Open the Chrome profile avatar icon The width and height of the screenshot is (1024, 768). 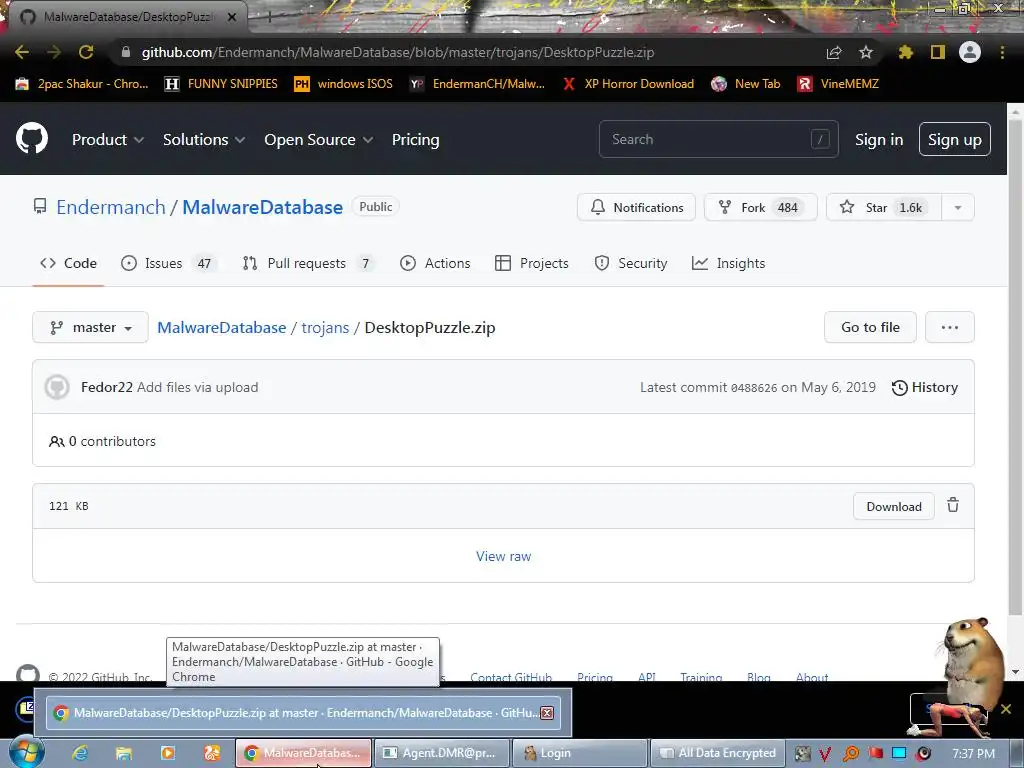pos(970,52)
